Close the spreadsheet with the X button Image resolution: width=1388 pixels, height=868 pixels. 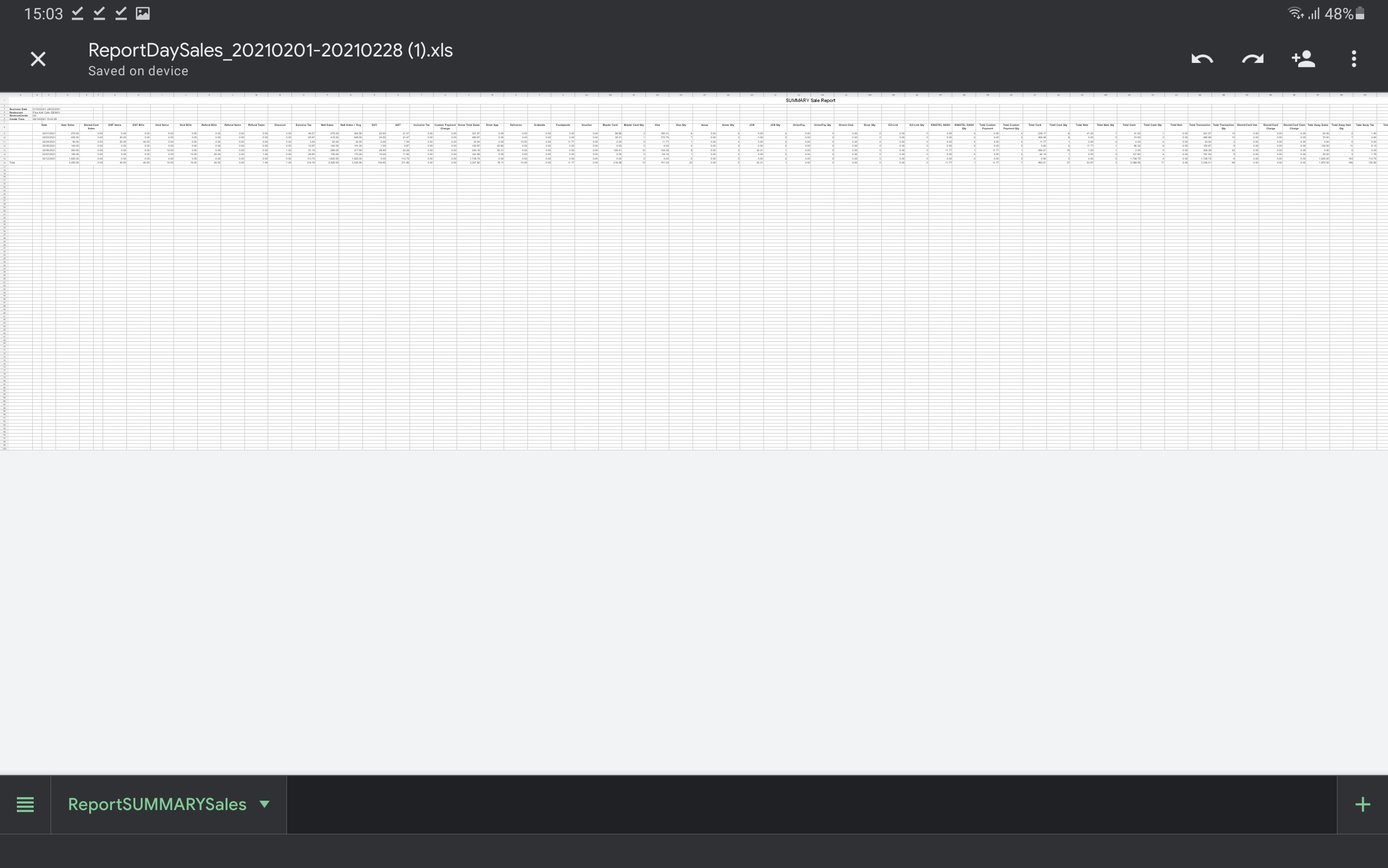(38, 59)
